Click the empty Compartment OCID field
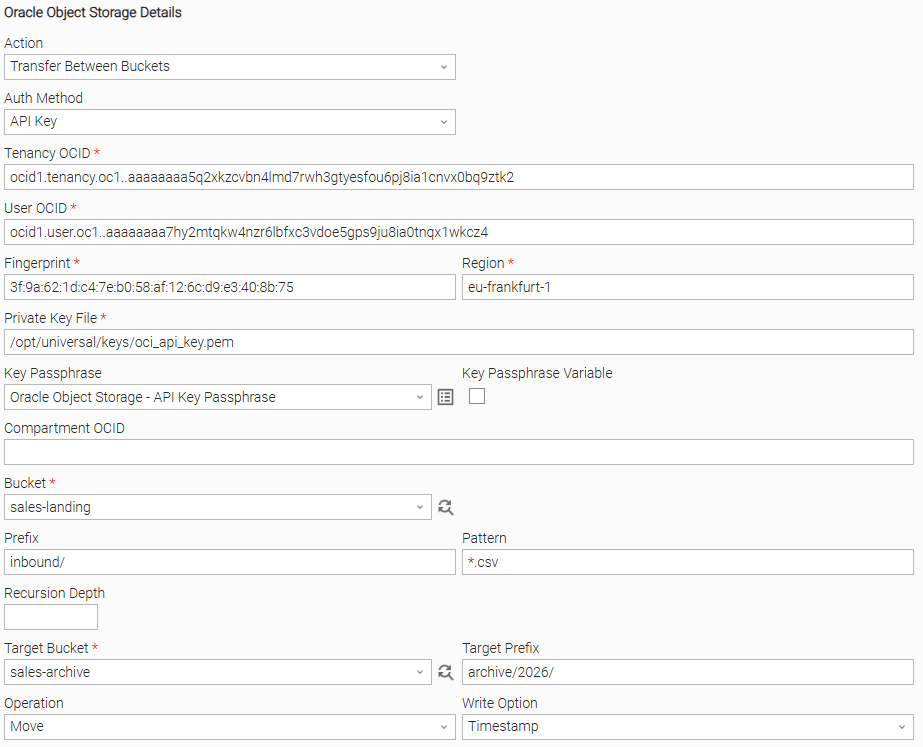This screenshot has width=923, height=747. click(x=459, y=452)
